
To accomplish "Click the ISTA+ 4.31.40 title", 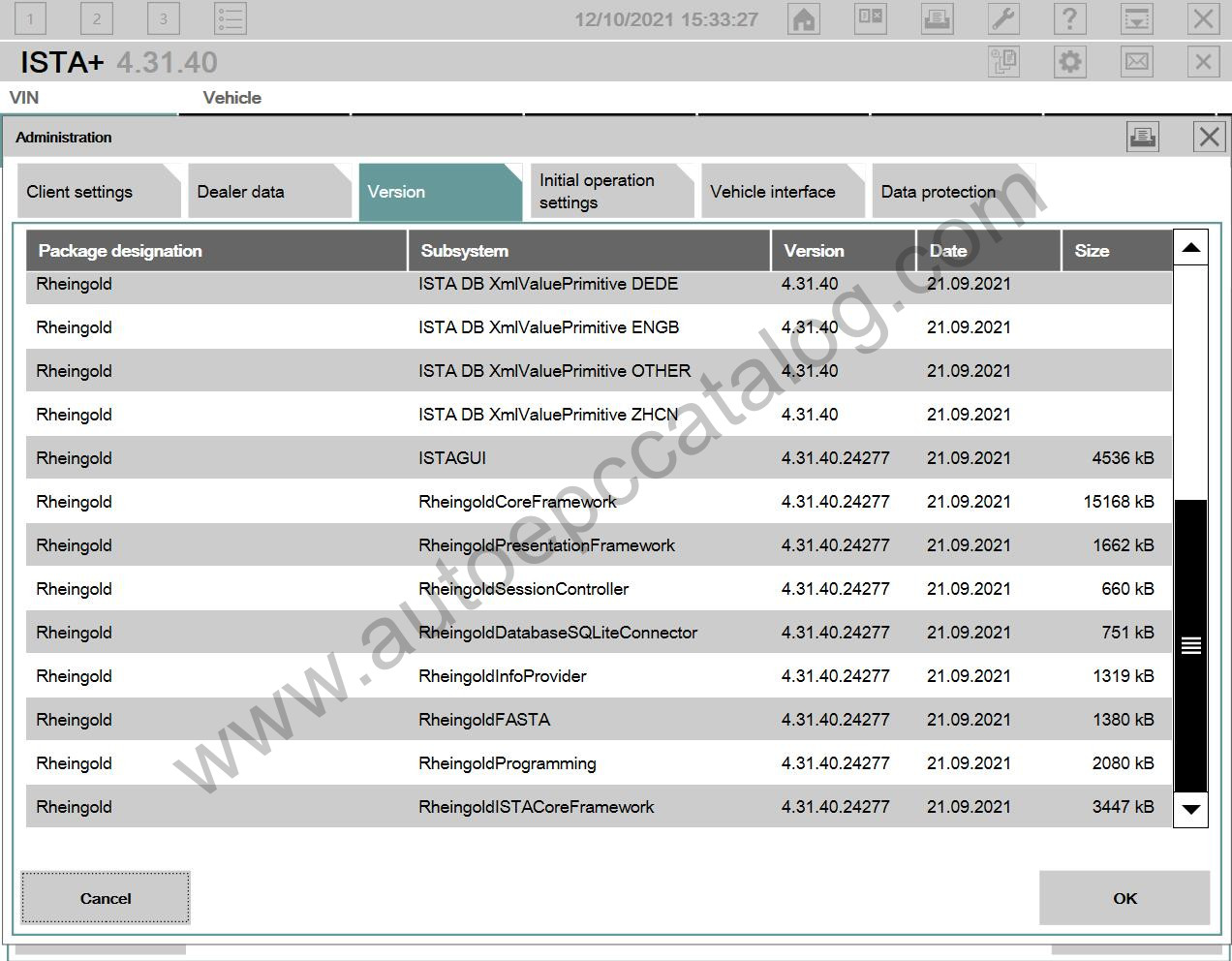I will tap(119, 62).
